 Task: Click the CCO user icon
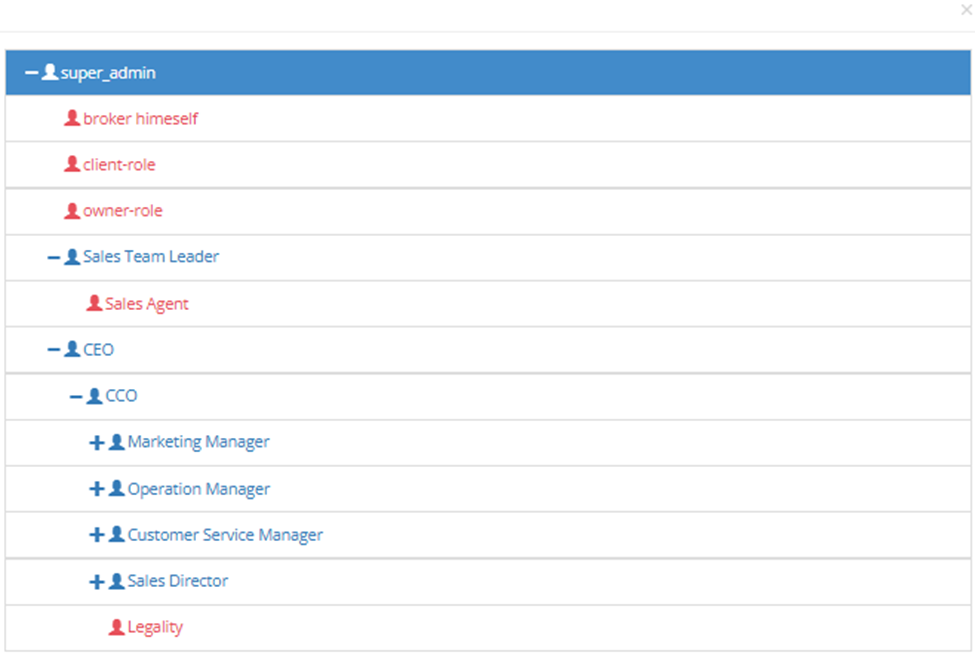pyautogui.click(x=94, y=396)
